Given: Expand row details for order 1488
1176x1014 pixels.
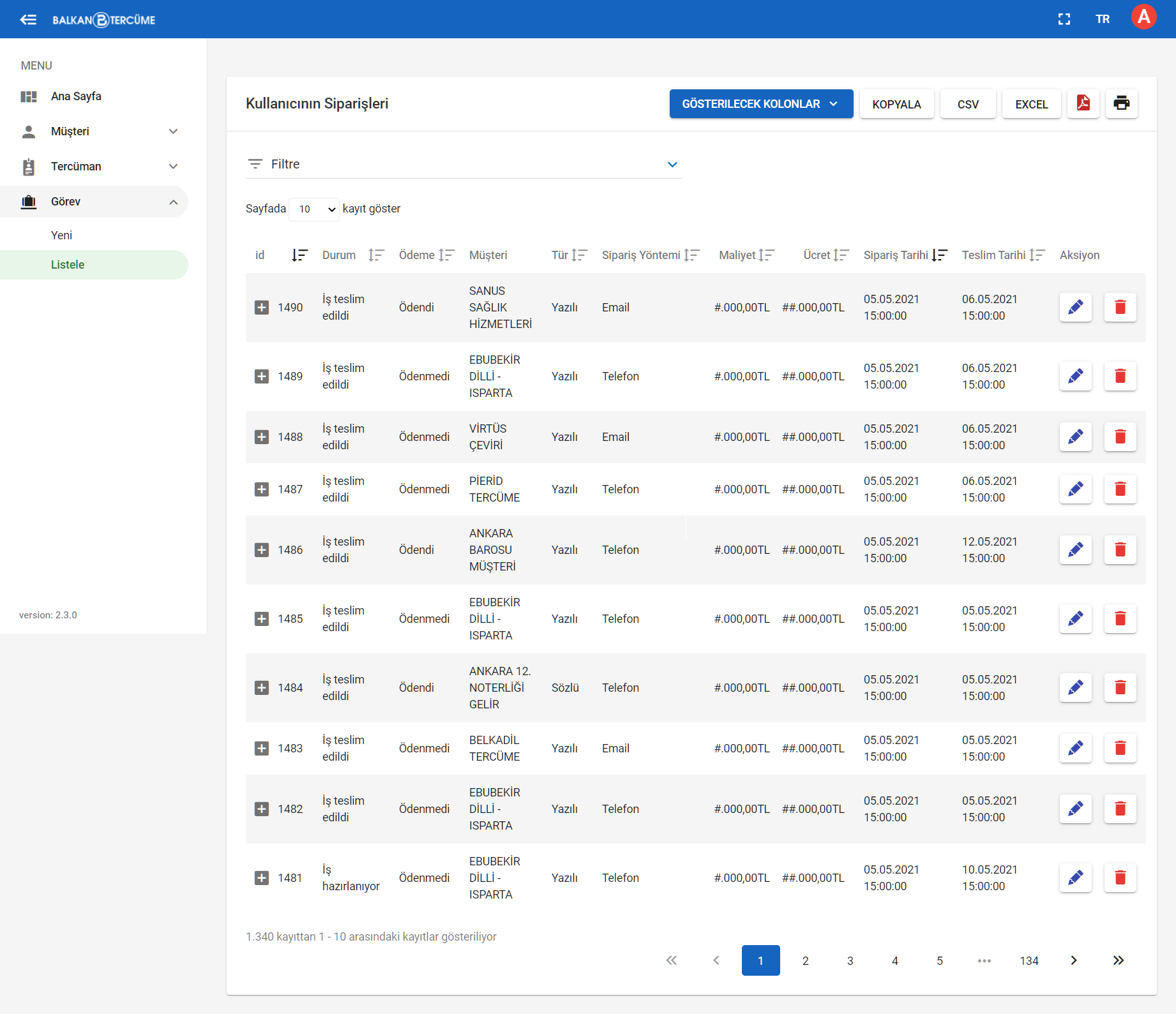Looking at the screenshot, I should pyautogui.click(x=262, y=437).
